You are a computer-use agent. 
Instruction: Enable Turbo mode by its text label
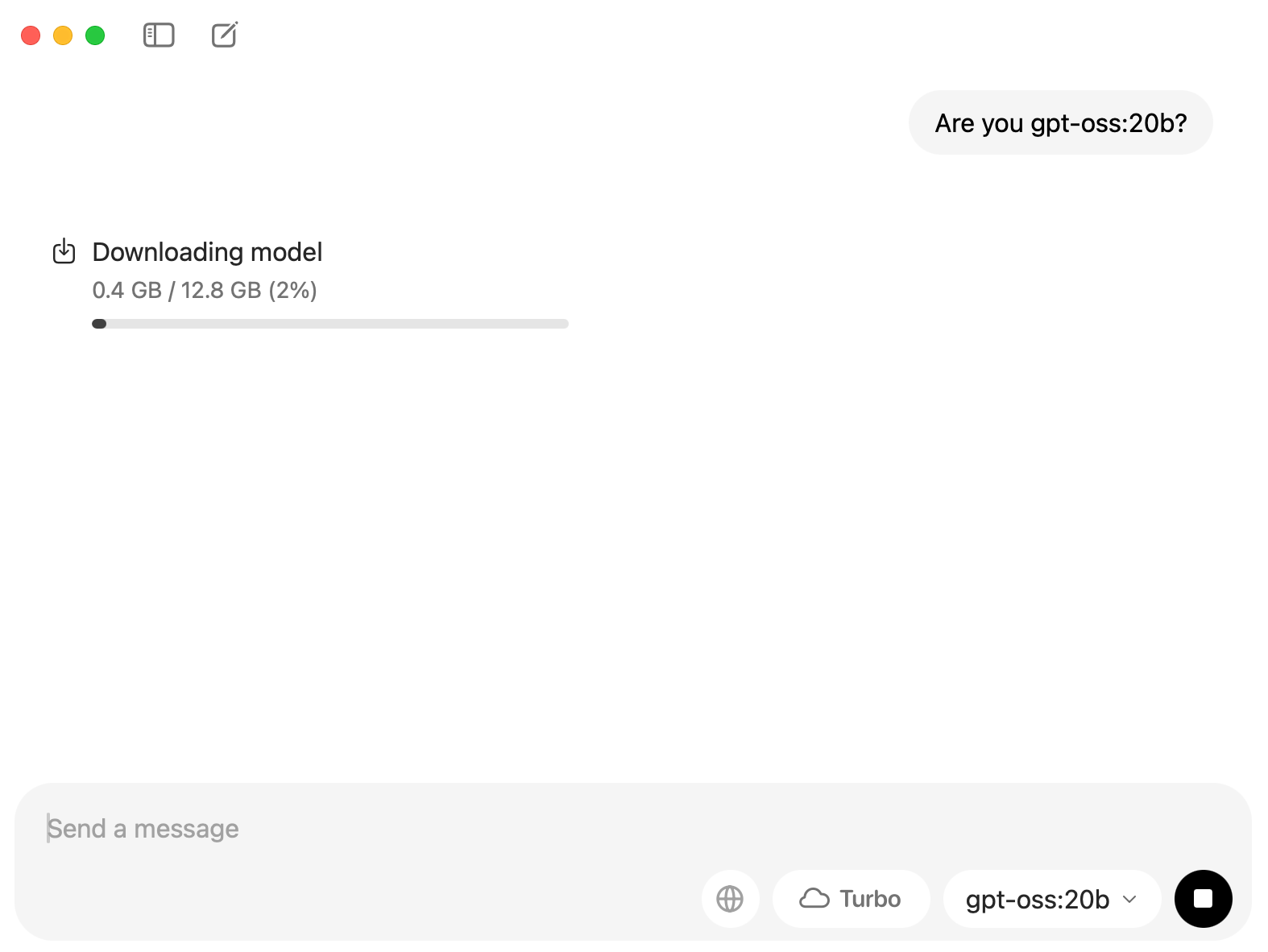(870, 898)
